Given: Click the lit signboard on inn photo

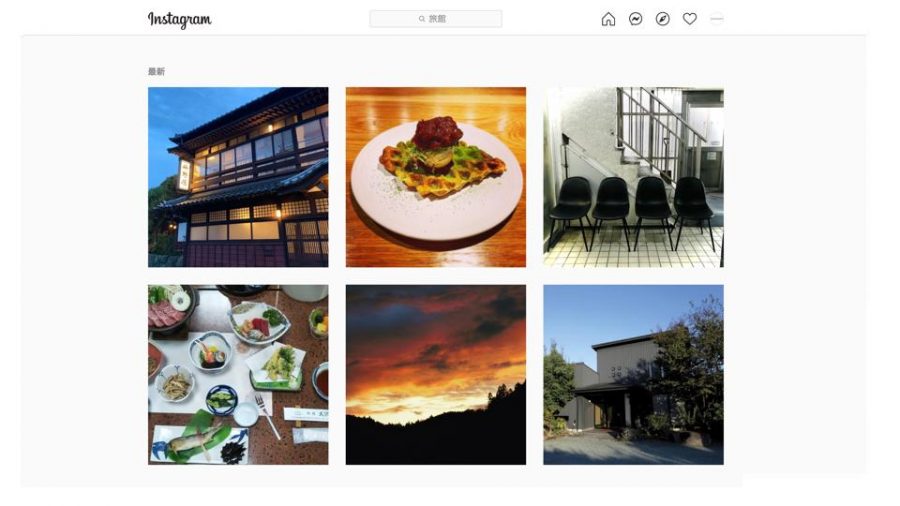Looking at the screenshot, I should click(x=184, y=175).
